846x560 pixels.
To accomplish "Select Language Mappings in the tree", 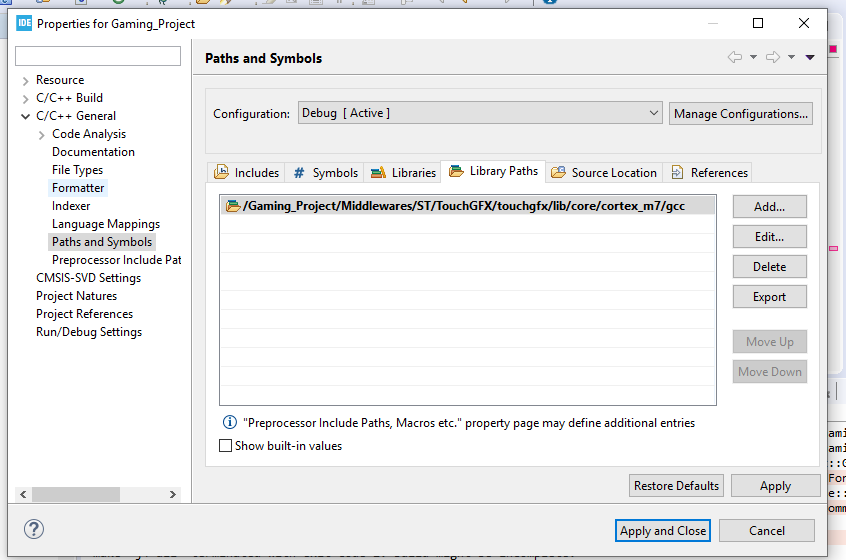I will click(106, 224).
